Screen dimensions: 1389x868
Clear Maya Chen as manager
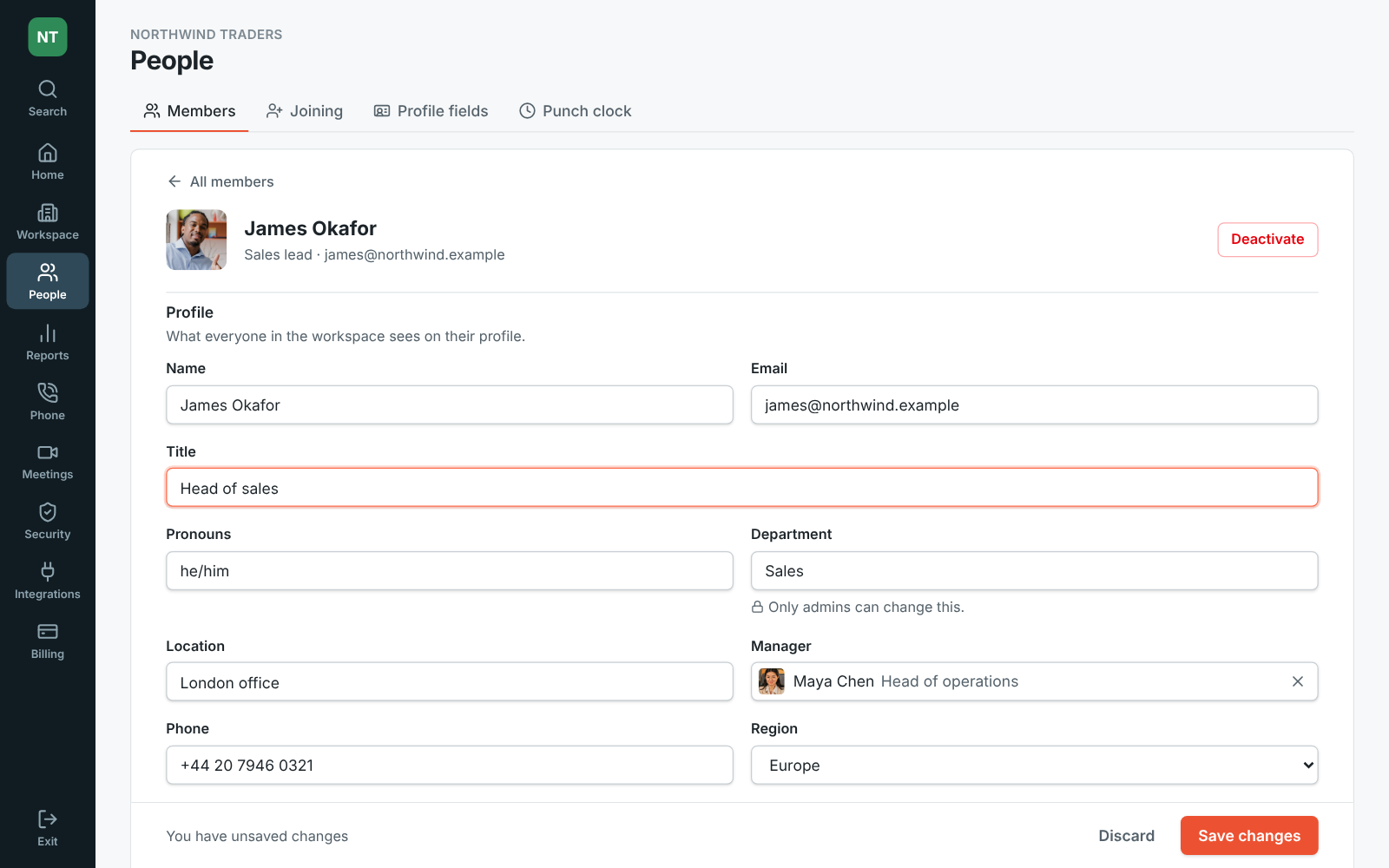tap(1297, 681)
